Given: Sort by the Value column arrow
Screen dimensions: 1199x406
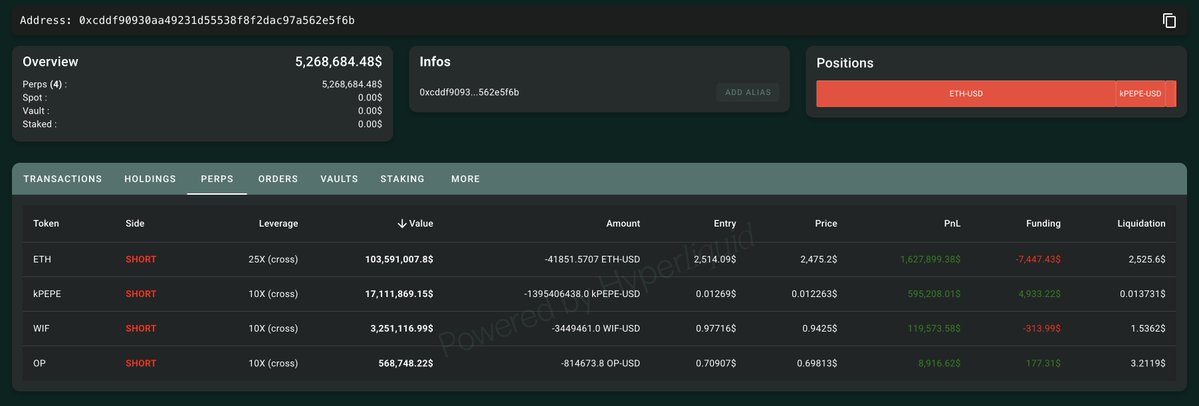Looking at the screenshot, I should click(402, 224).
